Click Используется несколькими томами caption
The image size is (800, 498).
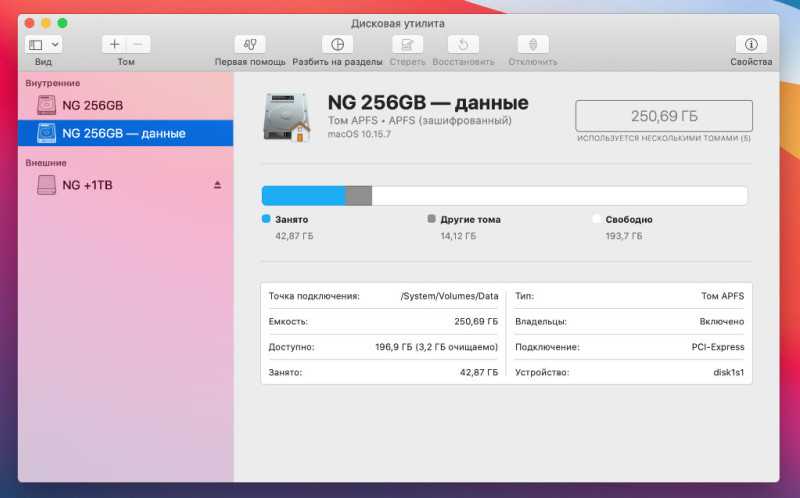pos(664,138)
